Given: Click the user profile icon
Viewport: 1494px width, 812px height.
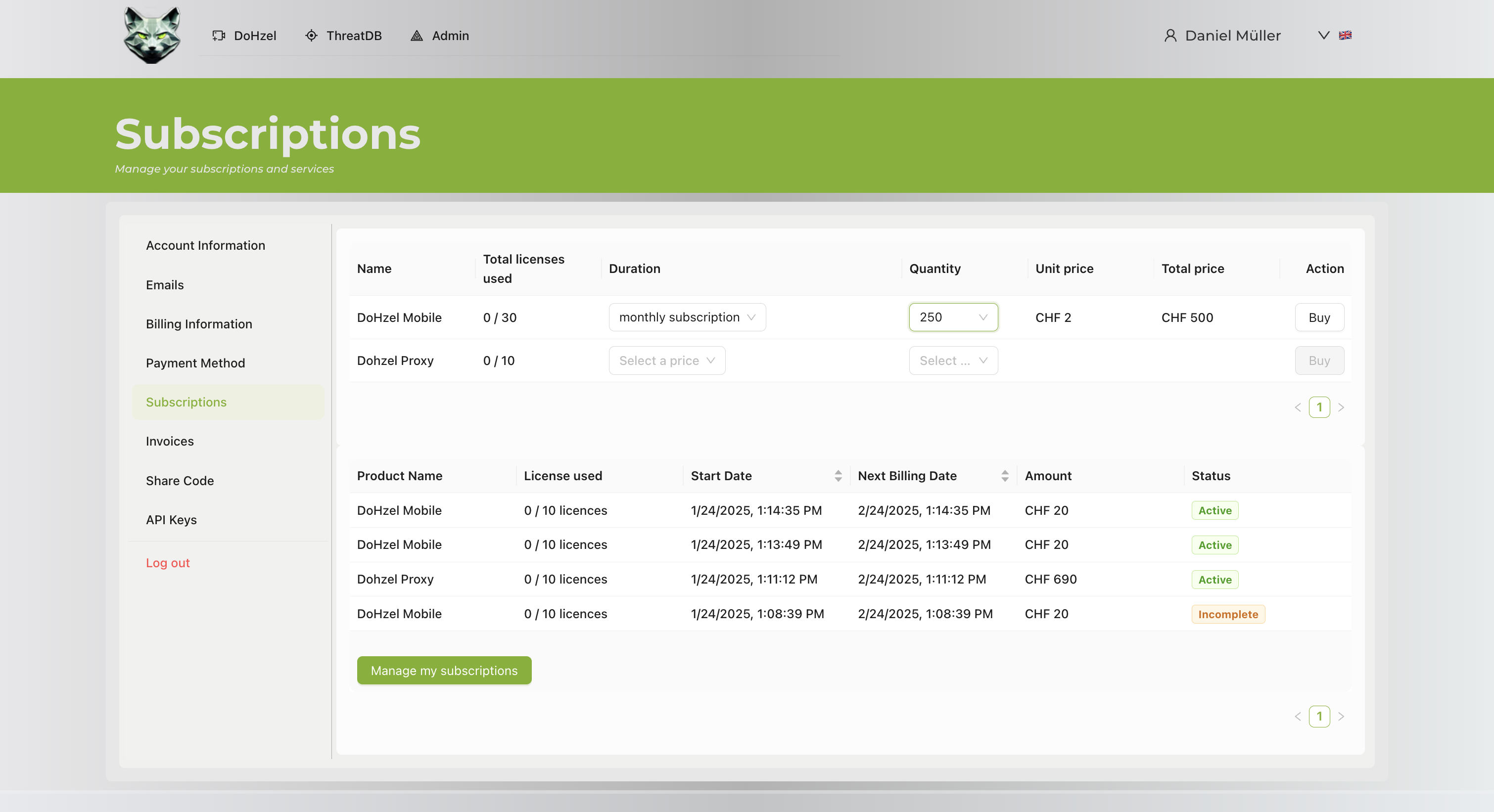Looking at the screenshot, I should (1170, 36).
